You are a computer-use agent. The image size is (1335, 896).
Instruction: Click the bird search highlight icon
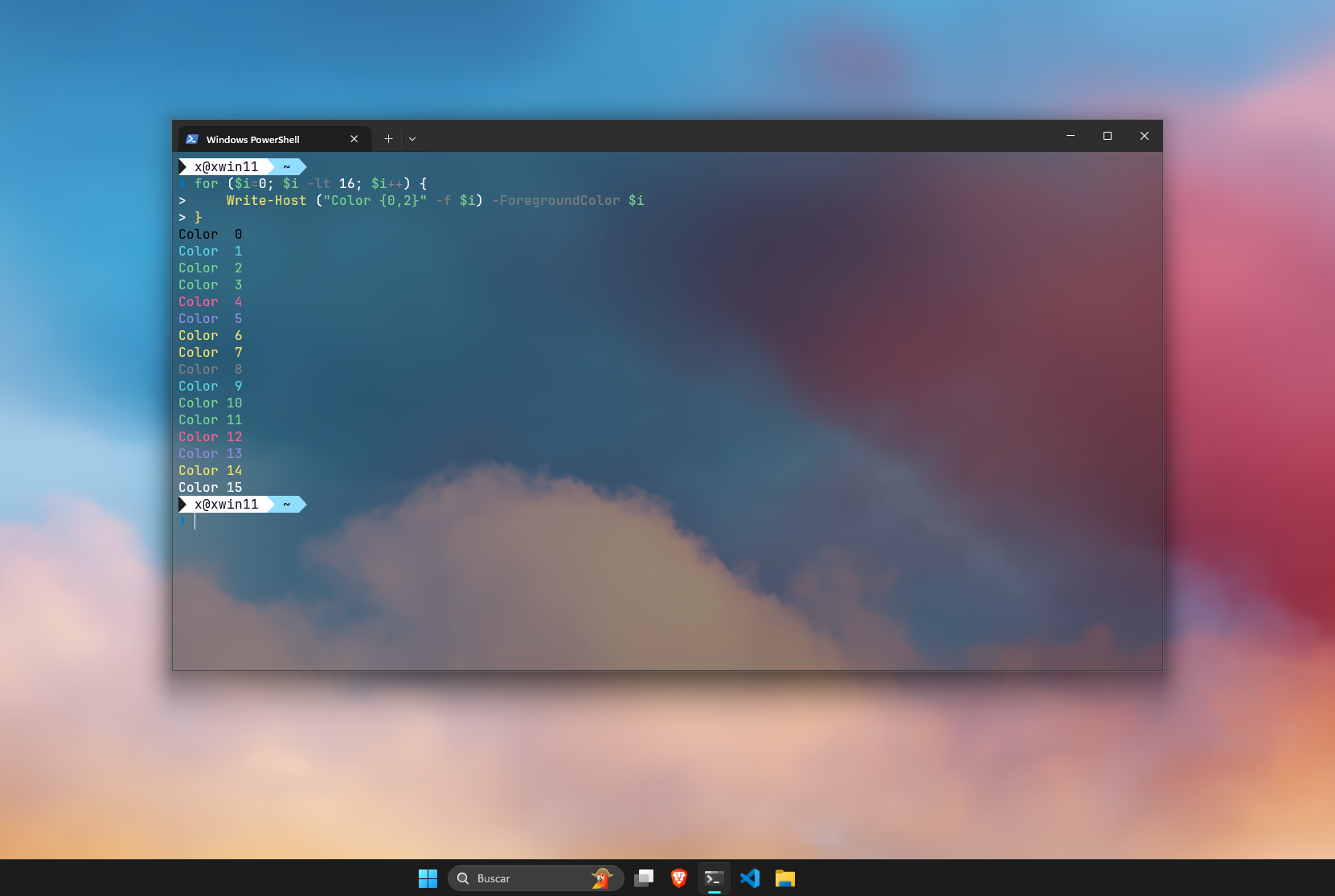[601, 878]
